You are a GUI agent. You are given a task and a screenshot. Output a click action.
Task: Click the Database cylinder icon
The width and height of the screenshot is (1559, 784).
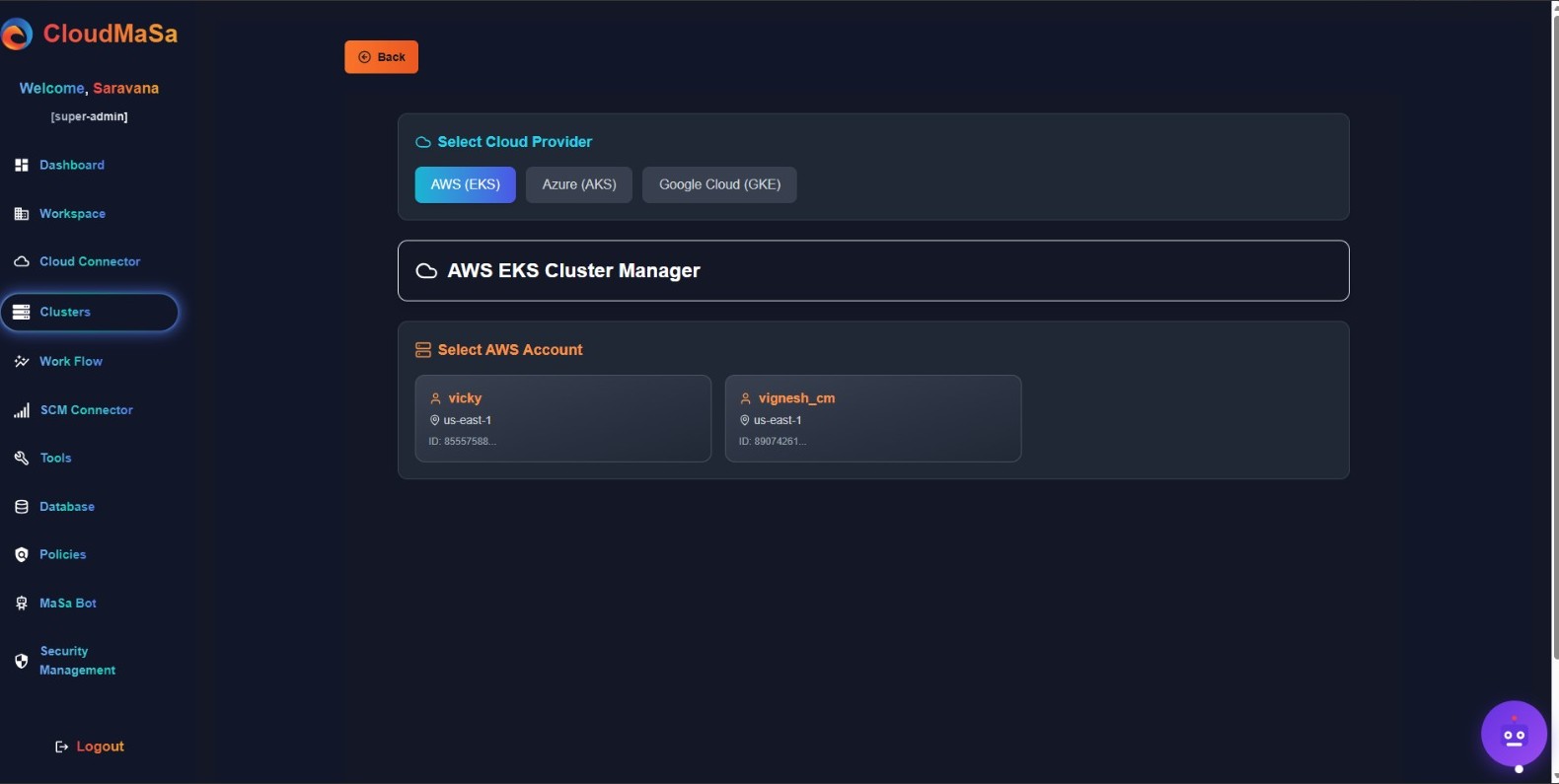22,507
